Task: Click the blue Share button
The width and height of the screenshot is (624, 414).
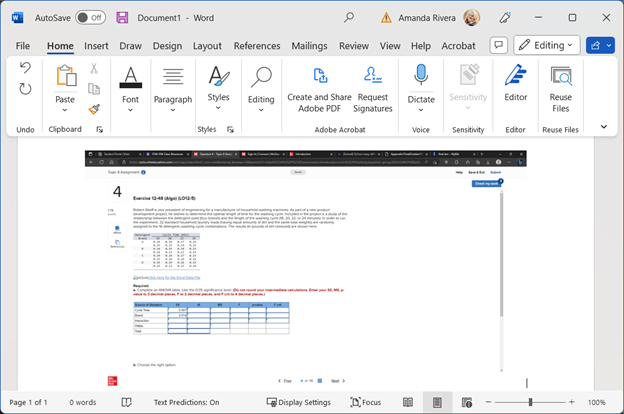Action: 595,45
